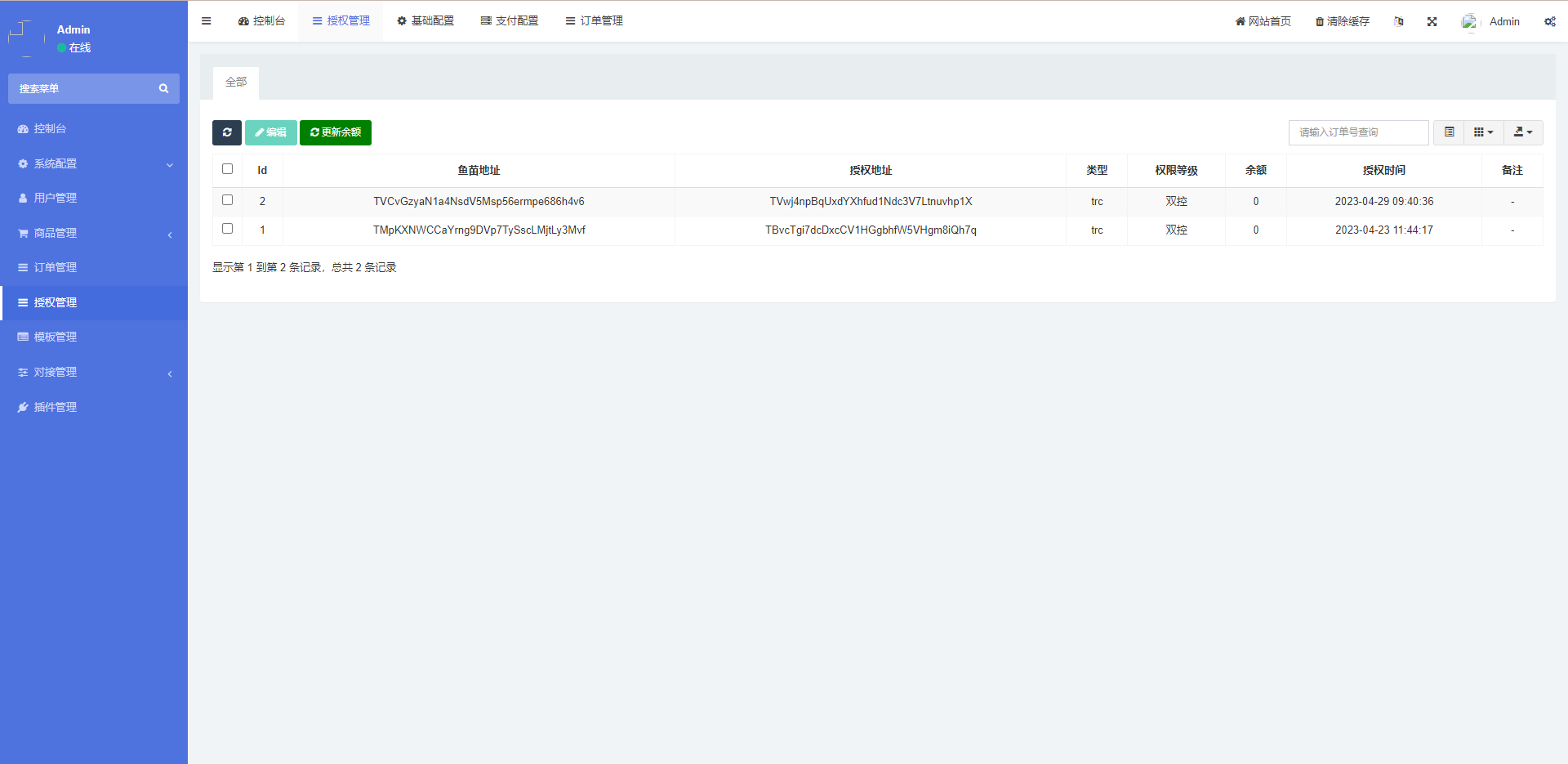The height and width of the screenshot is (764, 1568).
Task: Open 用户管理 in the sidebar
Action: point(54,197)
